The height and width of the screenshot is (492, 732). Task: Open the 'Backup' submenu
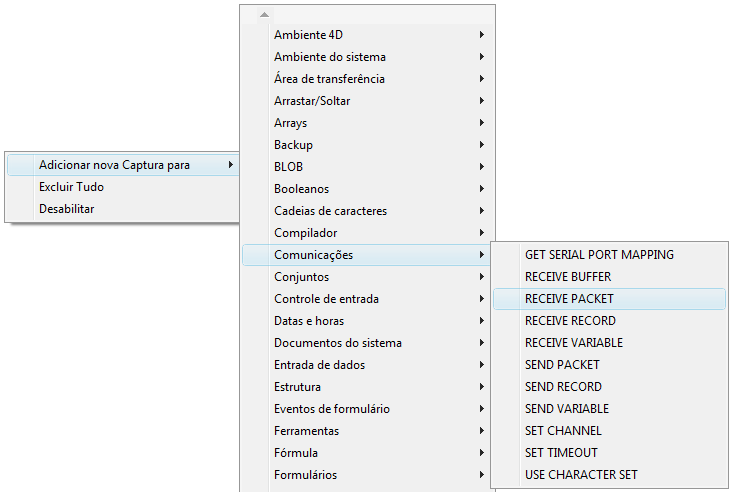[293, 145]
